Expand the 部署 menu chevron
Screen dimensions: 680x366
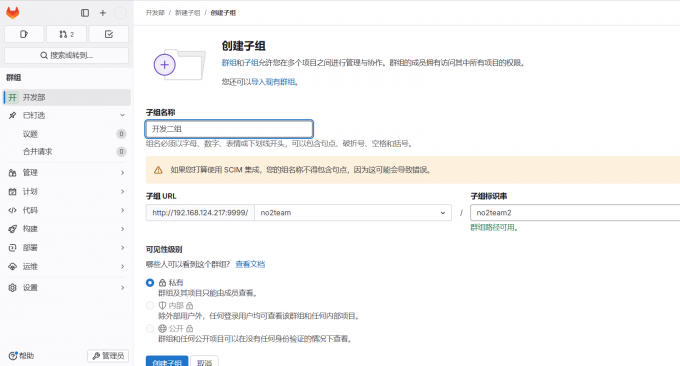click(122, 248)
